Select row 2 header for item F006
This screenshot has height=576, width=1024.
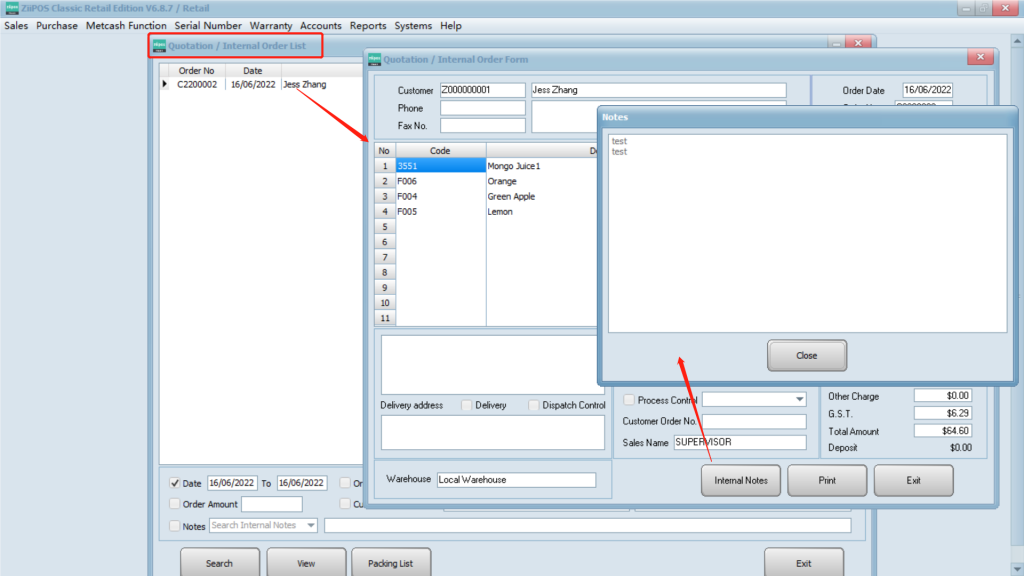[385, 182]
